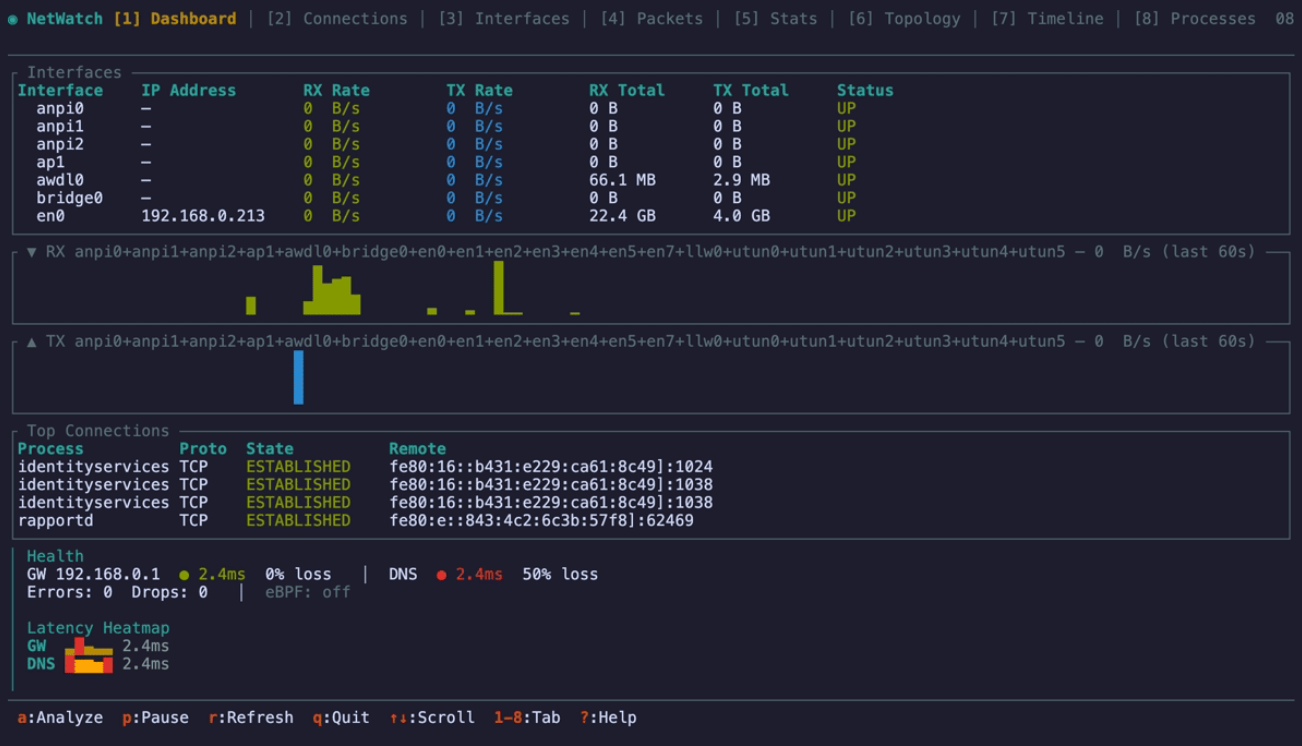Click the Remote column header
1302x746 pixels.
click(x=418, y=450)
